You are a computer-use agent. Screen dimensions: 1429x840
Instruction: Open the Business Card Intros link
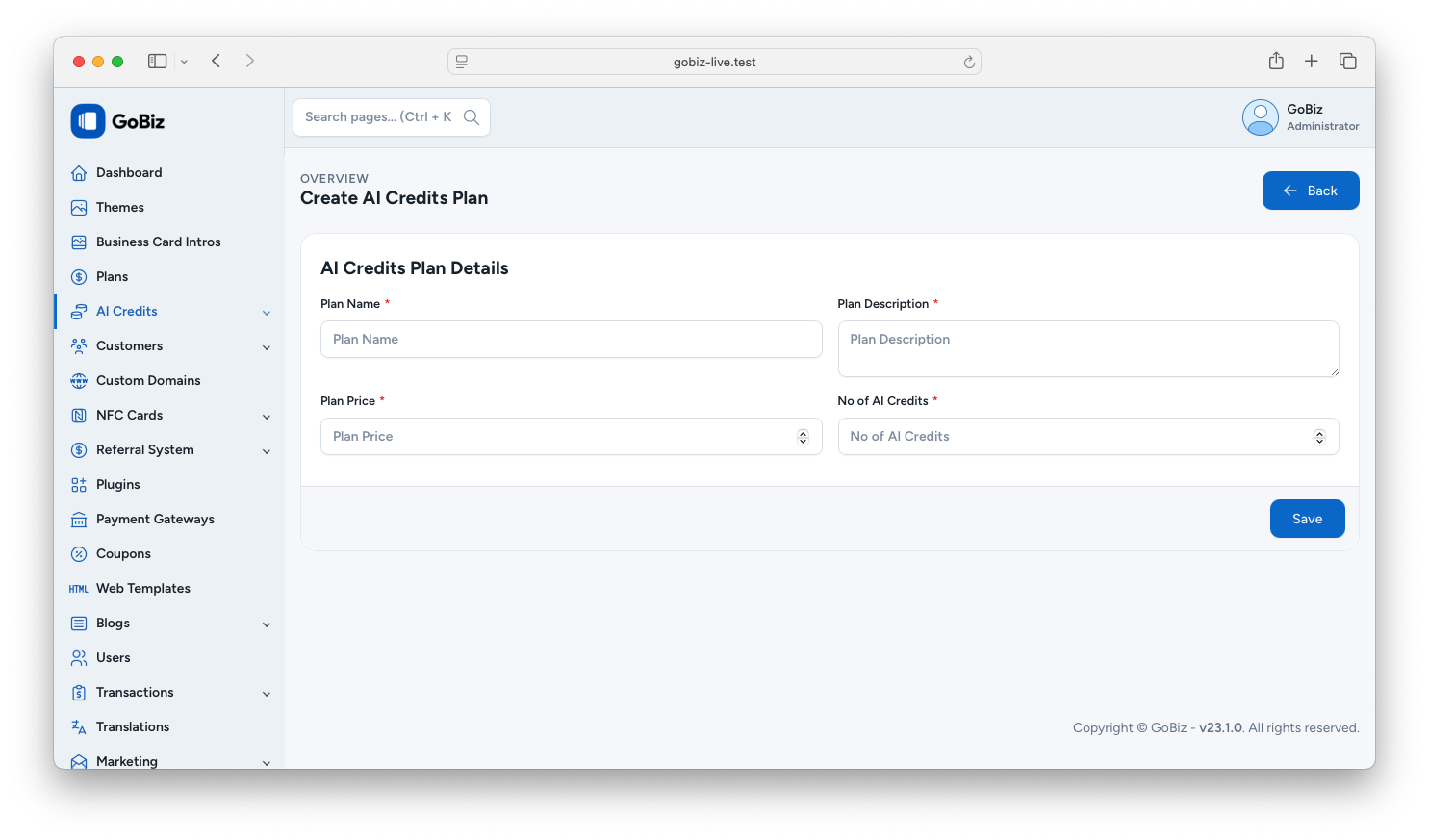(159, 242)
